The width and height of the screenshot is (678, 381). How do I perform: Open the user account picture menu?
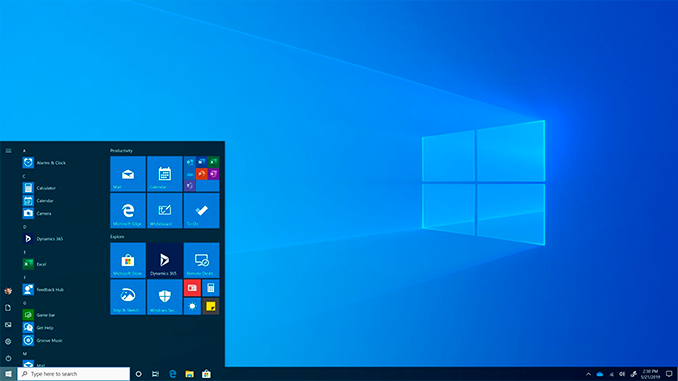click(8, 291)
